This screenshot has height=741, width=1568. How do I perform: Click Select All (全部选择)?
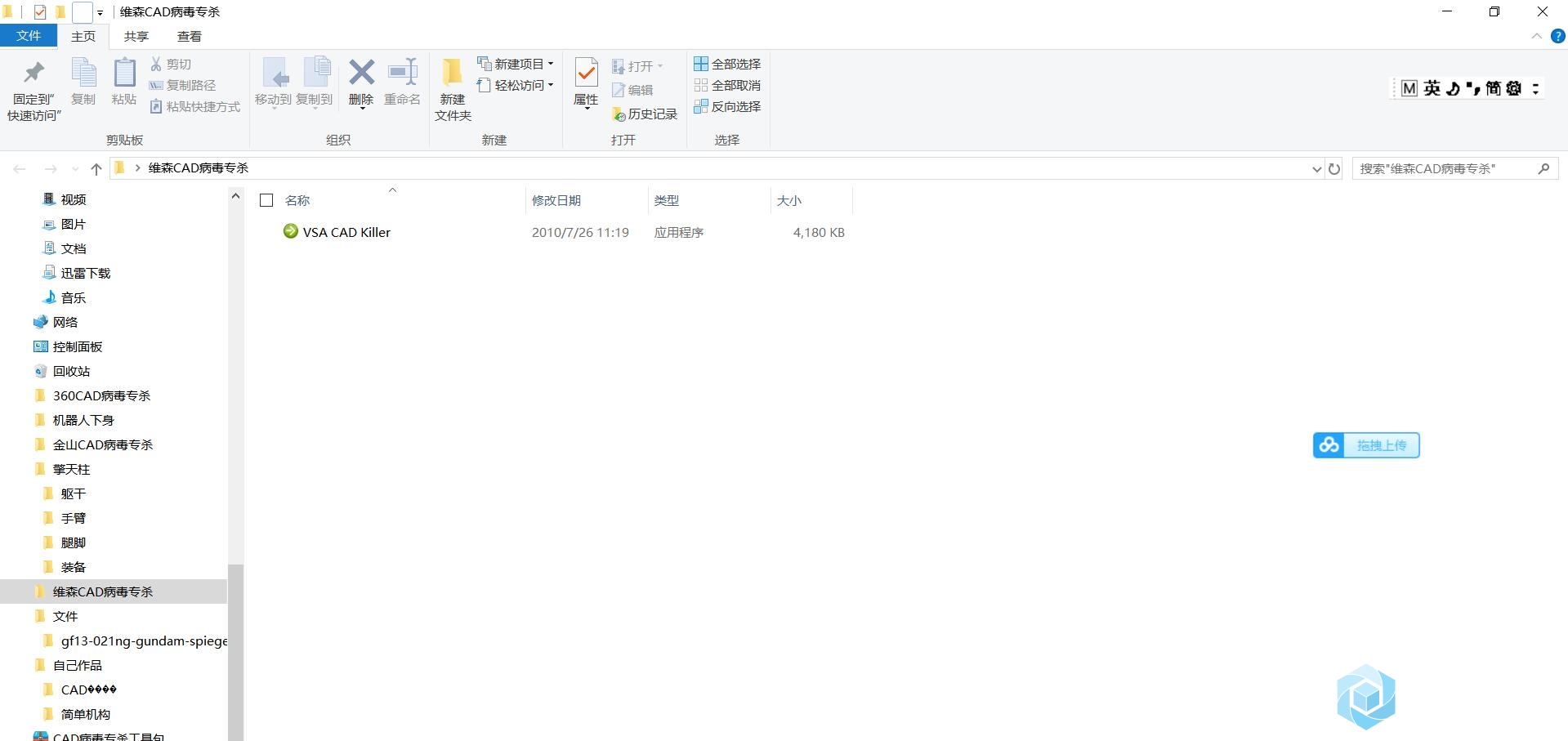click(x=727, y=64)
